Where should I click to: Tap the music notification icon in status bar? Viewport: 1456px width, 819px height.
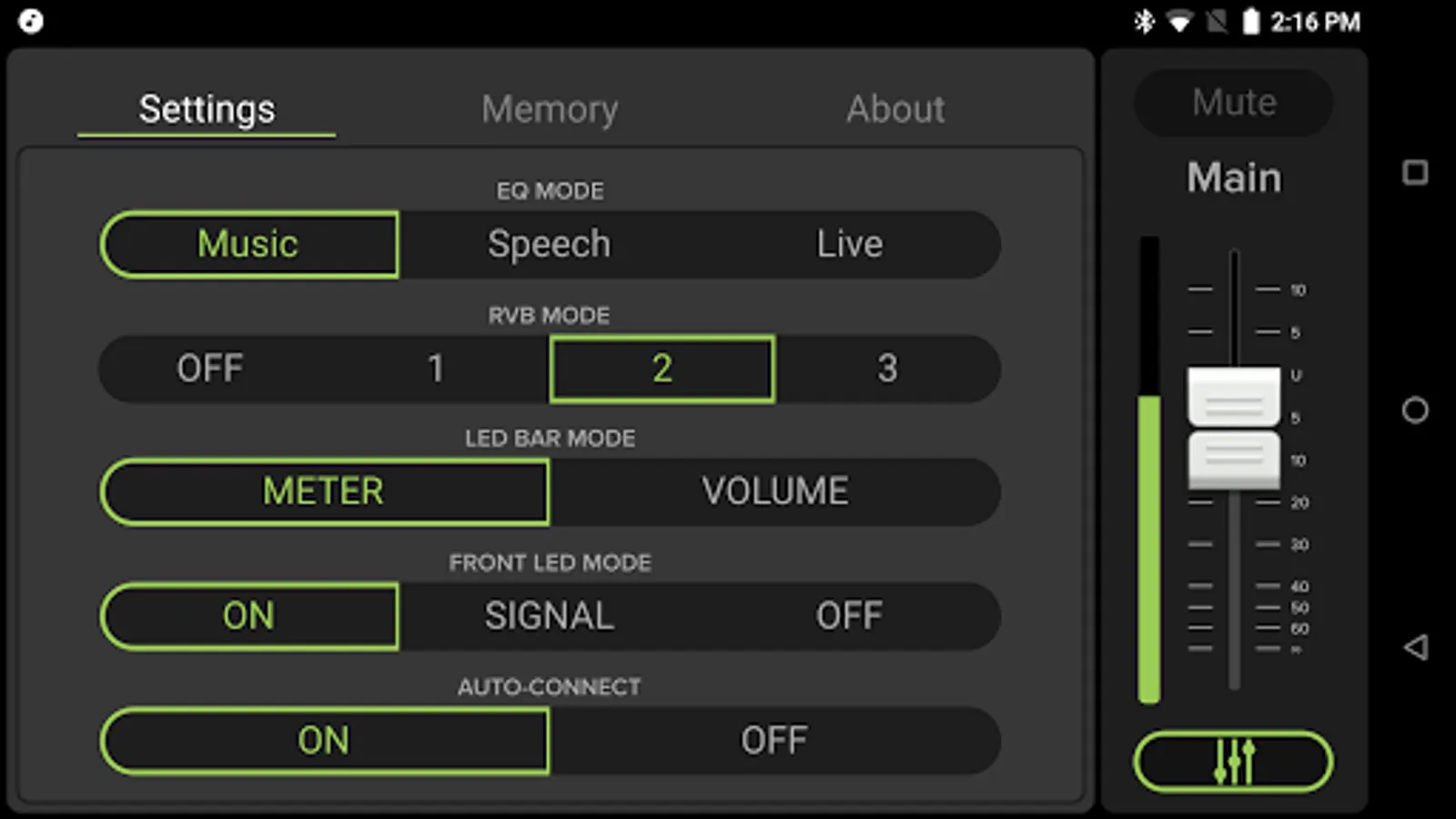tap(31, 21)
